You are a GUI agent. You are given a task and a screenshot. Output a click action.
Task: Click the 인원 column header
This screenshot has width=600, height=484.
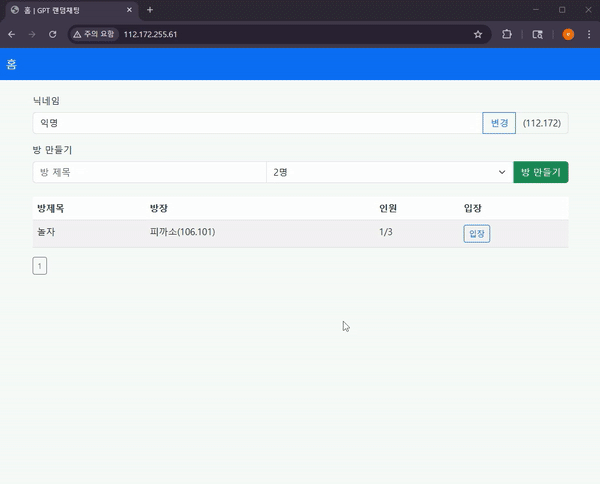(388, 209)
